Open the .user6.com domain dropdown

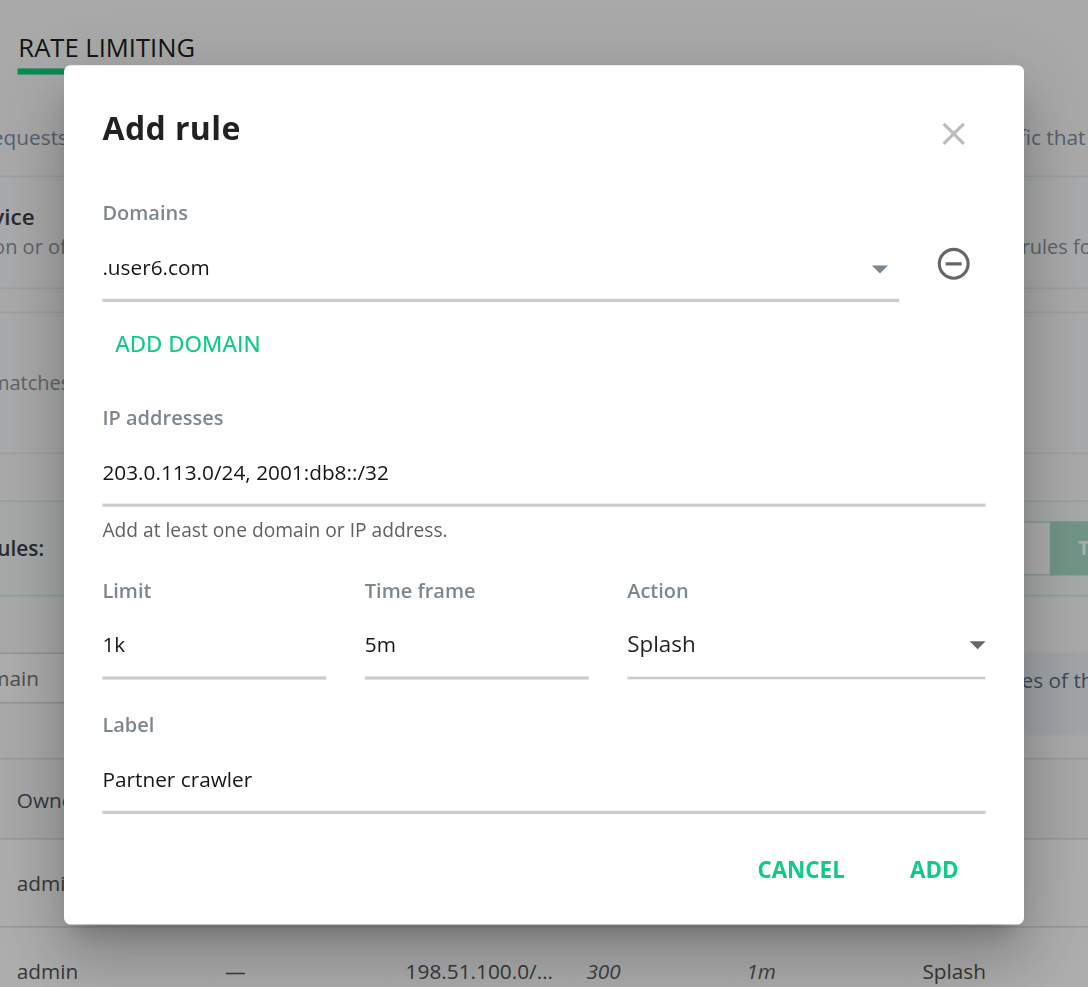pyautogui.click(x=500, y=269)
